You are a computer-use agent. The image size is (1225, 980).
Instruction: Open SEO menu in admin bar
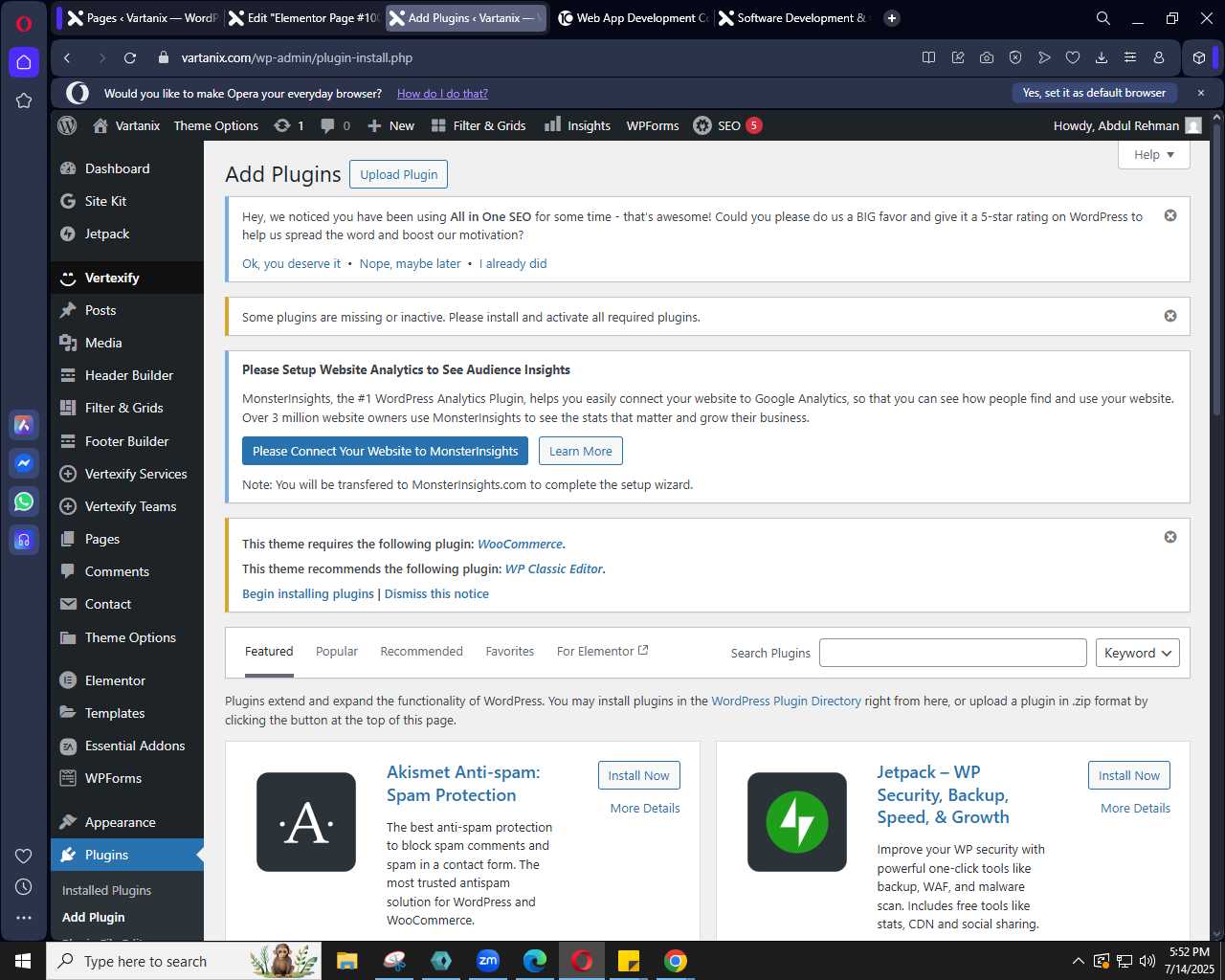tap(727, 125)
